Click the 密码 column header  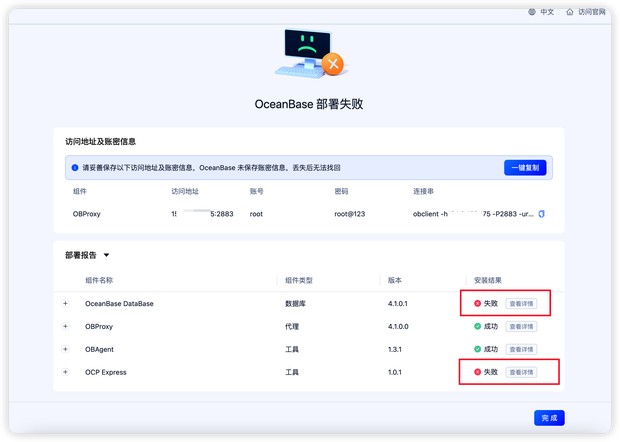click(x=341, y=191)
